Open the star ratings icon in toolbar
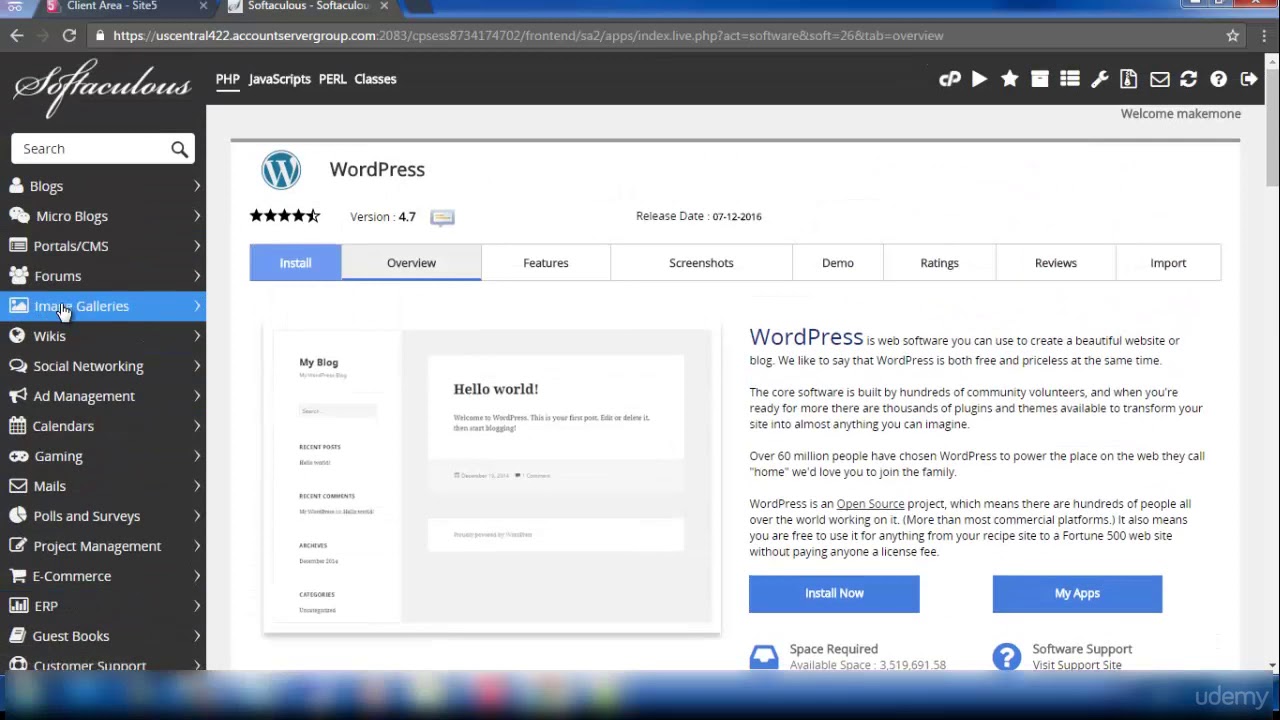 (1010, 79)
